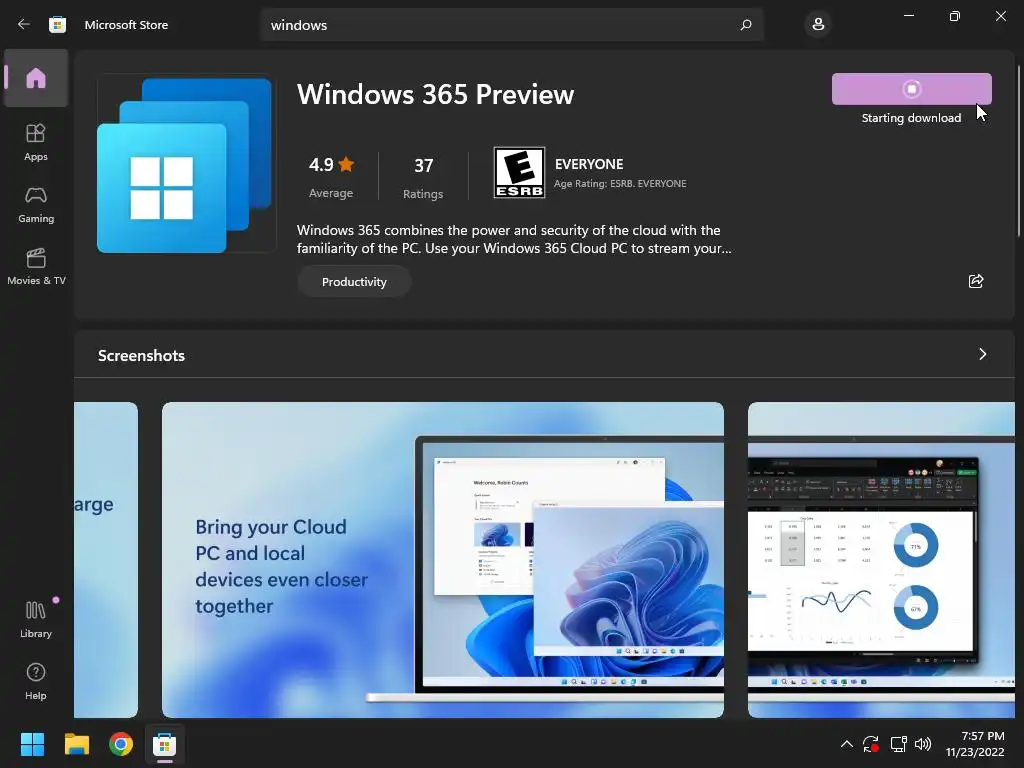The width and height of the screenshot is (1024, 768).
Task: Click the page vertical scrollbar
Action: [x=1019, y=150]
